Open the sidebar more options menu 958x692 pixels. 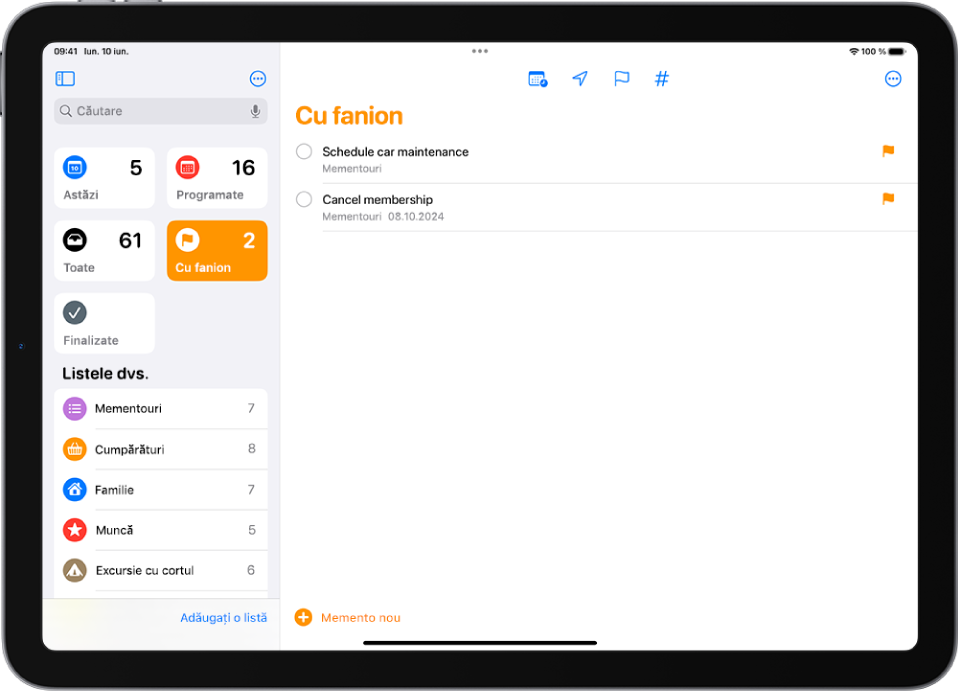coord(258,78)
